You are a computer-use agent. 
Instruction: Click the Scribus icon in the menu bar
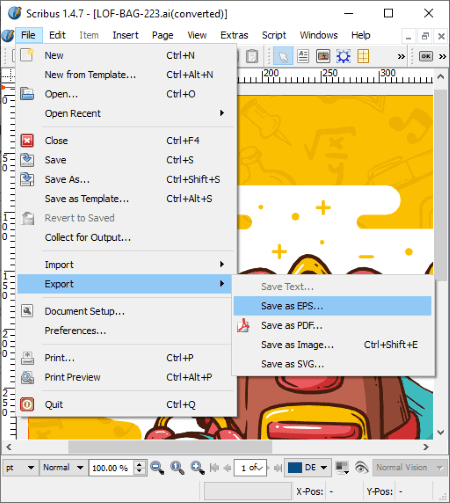(8, 35)
